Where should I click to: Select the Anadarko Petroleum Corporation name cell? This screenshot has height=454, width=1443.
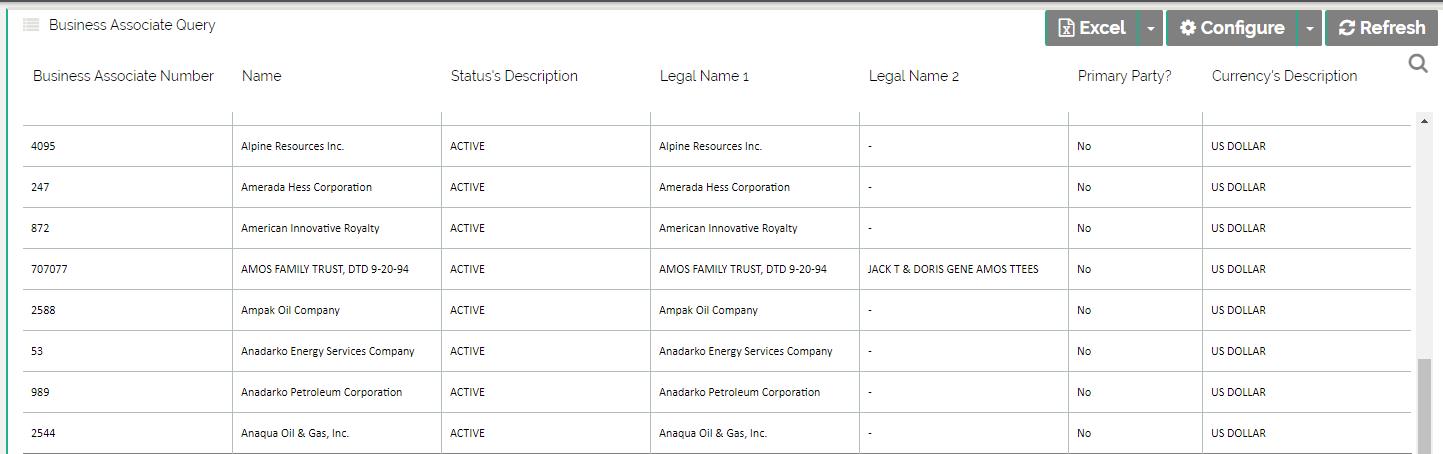click(321, 392)
